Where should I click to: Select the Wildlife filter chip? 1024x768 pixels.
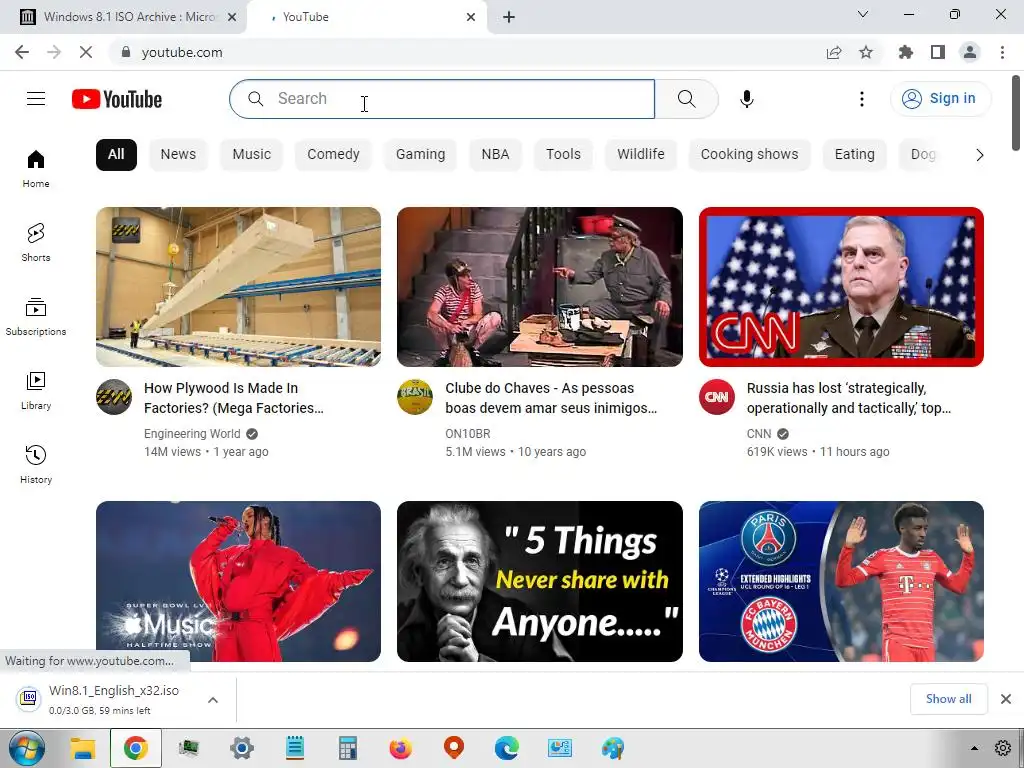(x=641, y=155)
